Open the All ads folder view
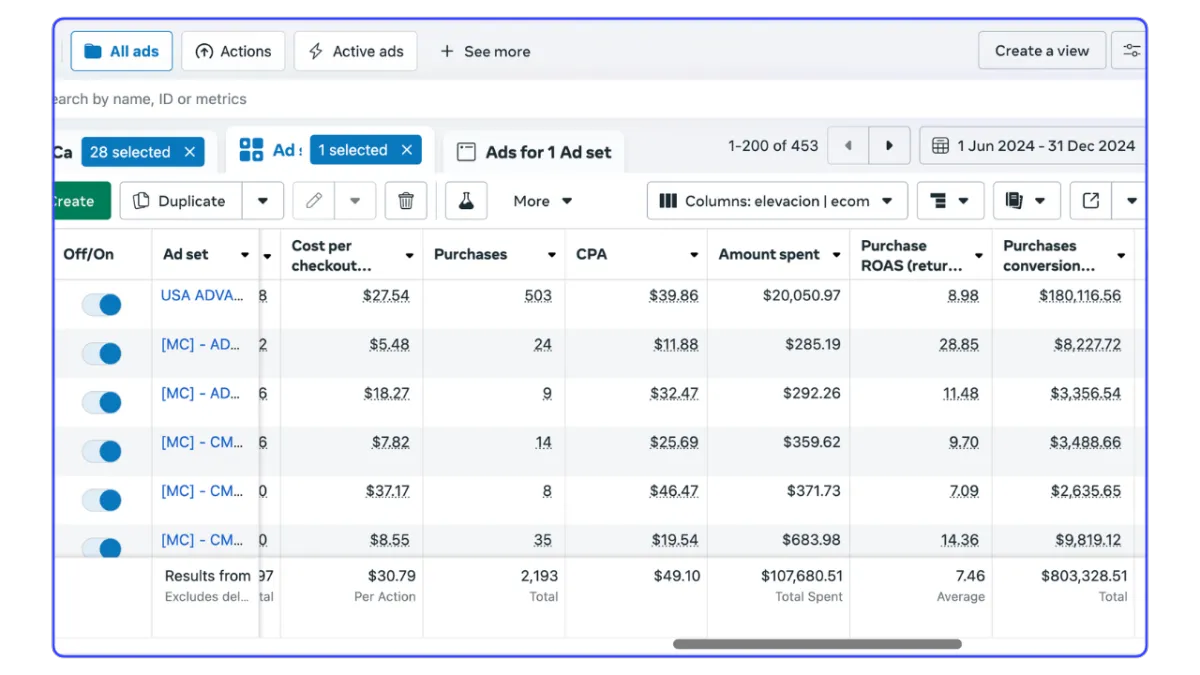This screenshot has width=1200, height=675. [121, 51]
